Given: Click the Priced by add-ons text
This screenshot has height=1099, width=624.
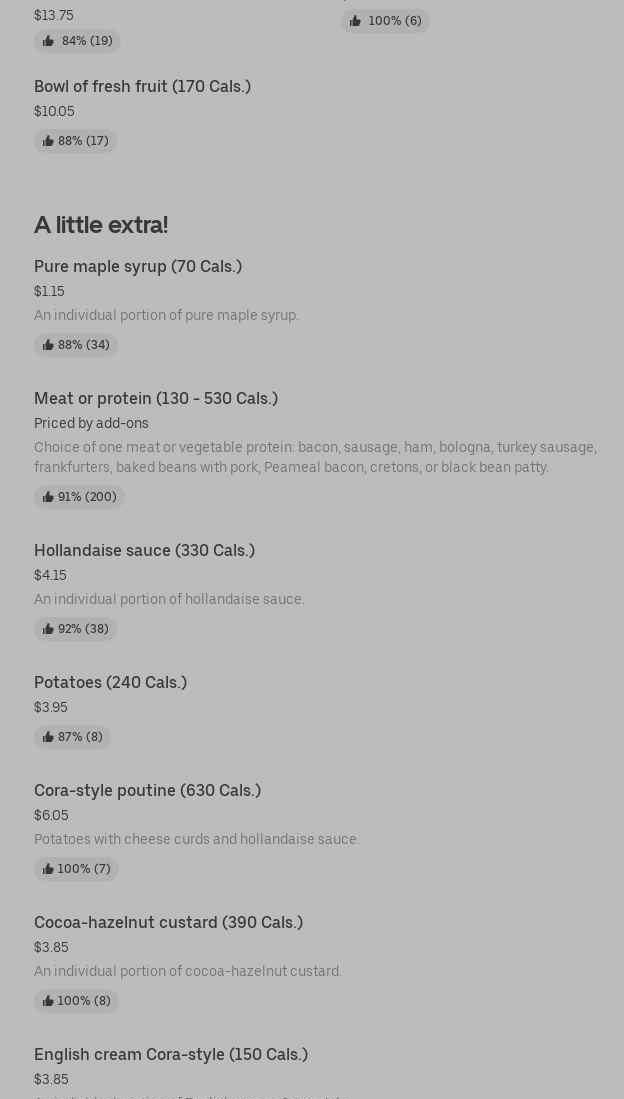Looking at the screenshot, I should [x=91, y=423].
